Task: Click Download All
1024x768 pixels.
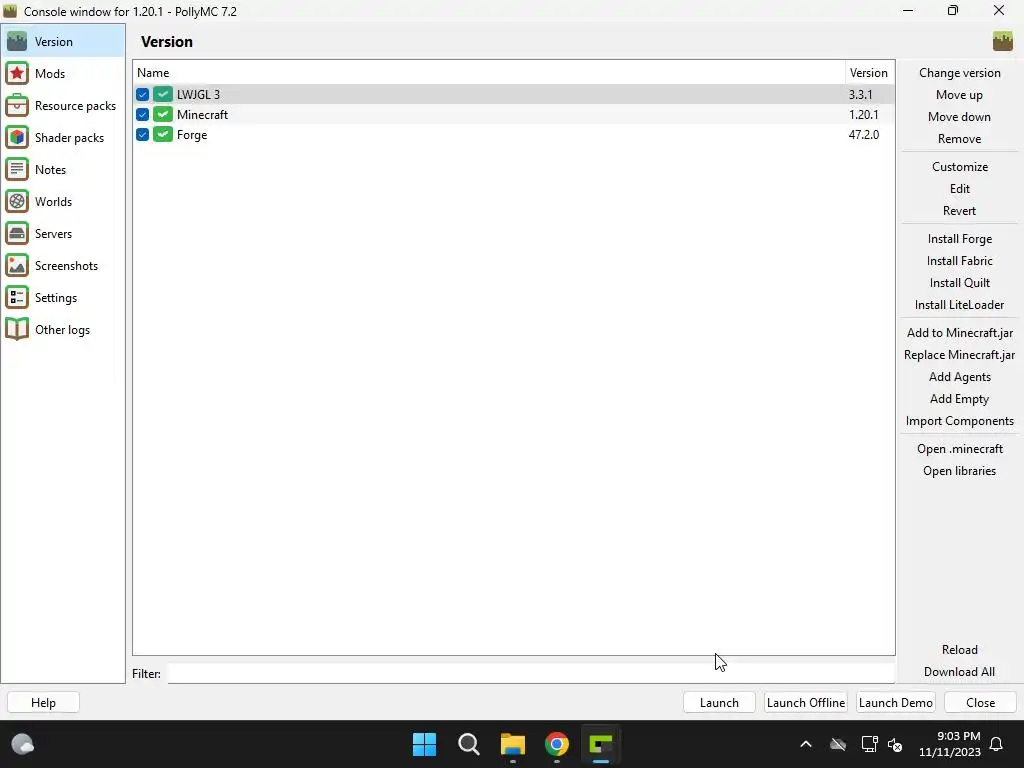Action: click(x=959, y=671)
